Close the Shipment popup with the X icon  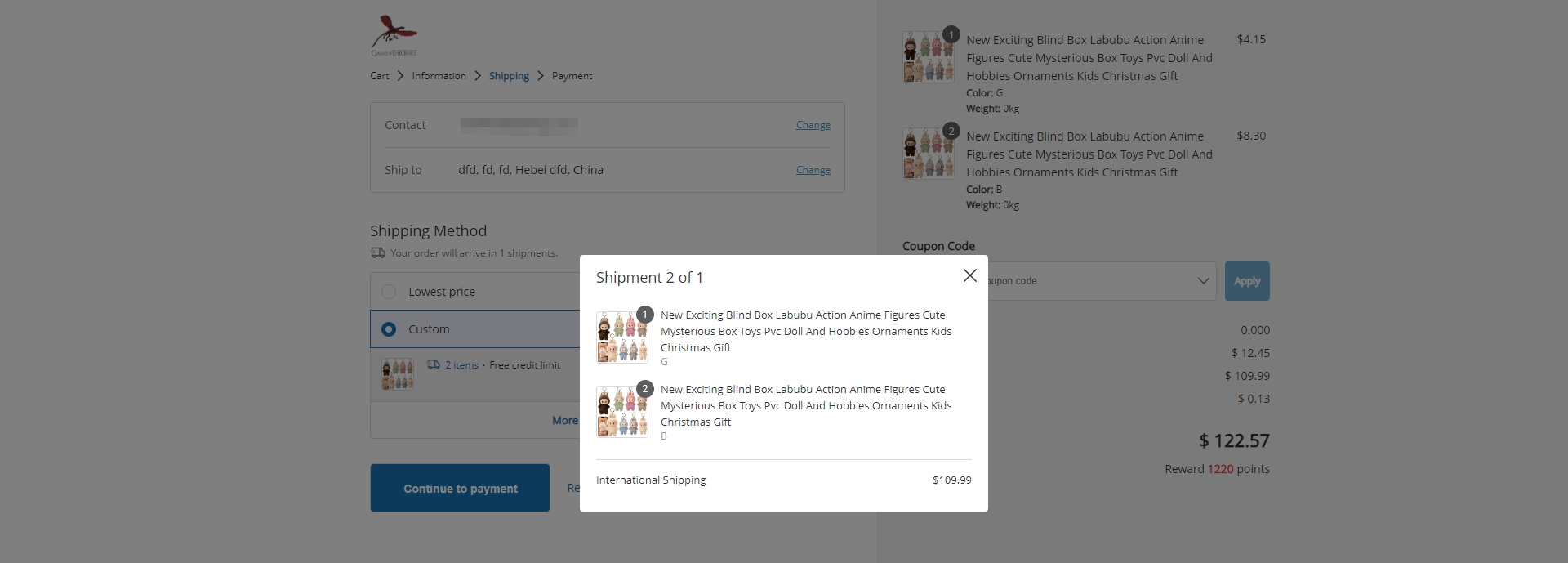point(969,275)
